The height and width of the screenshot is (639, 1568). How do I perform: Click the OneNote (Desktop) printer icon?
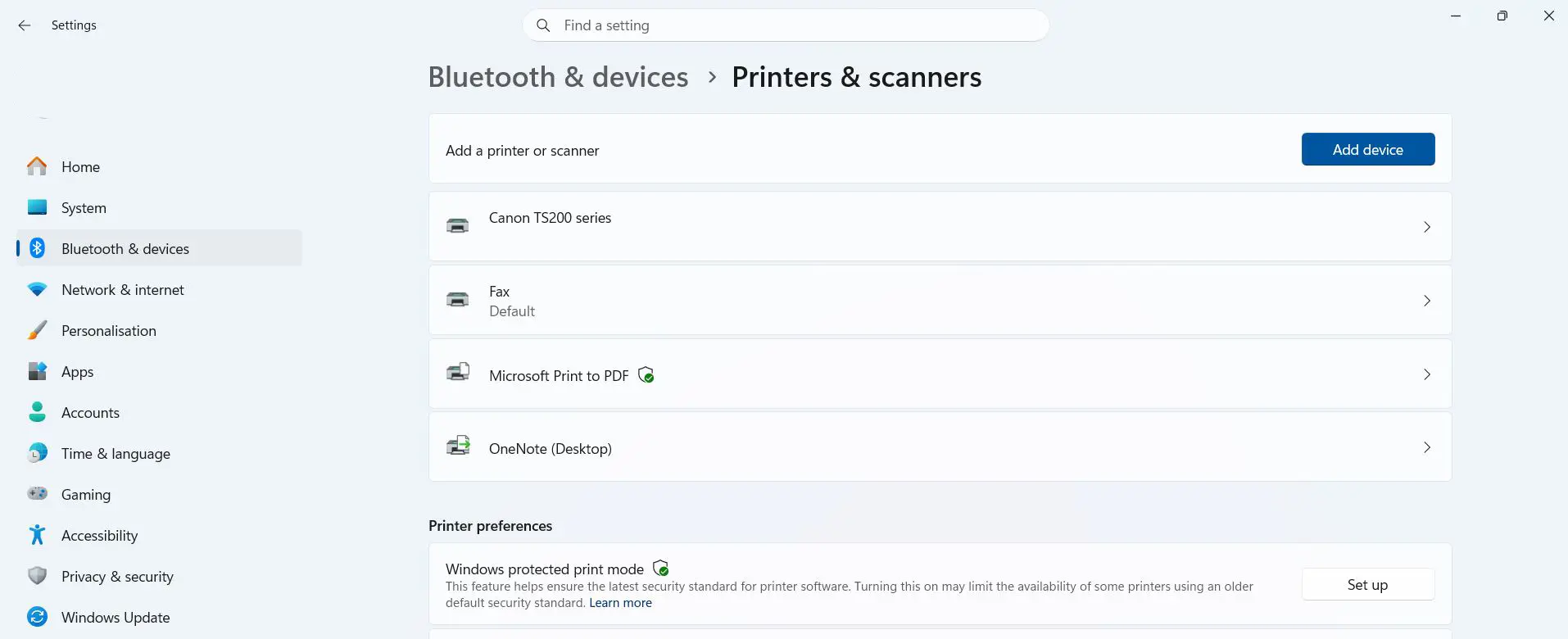pyautogui.click(x=458, y=446)
